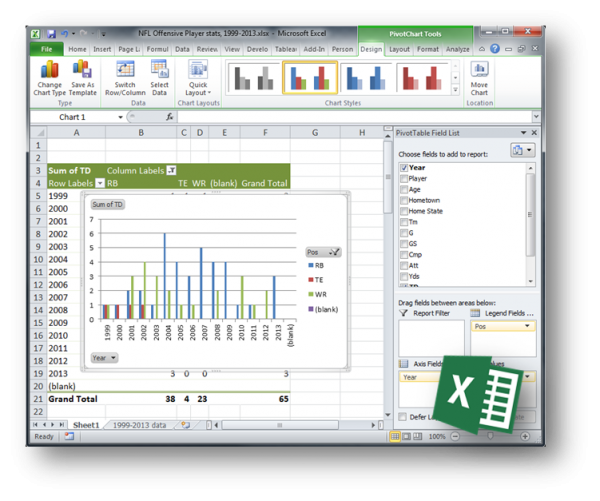
Task: Open the File tab
Action: click(47, 49)
